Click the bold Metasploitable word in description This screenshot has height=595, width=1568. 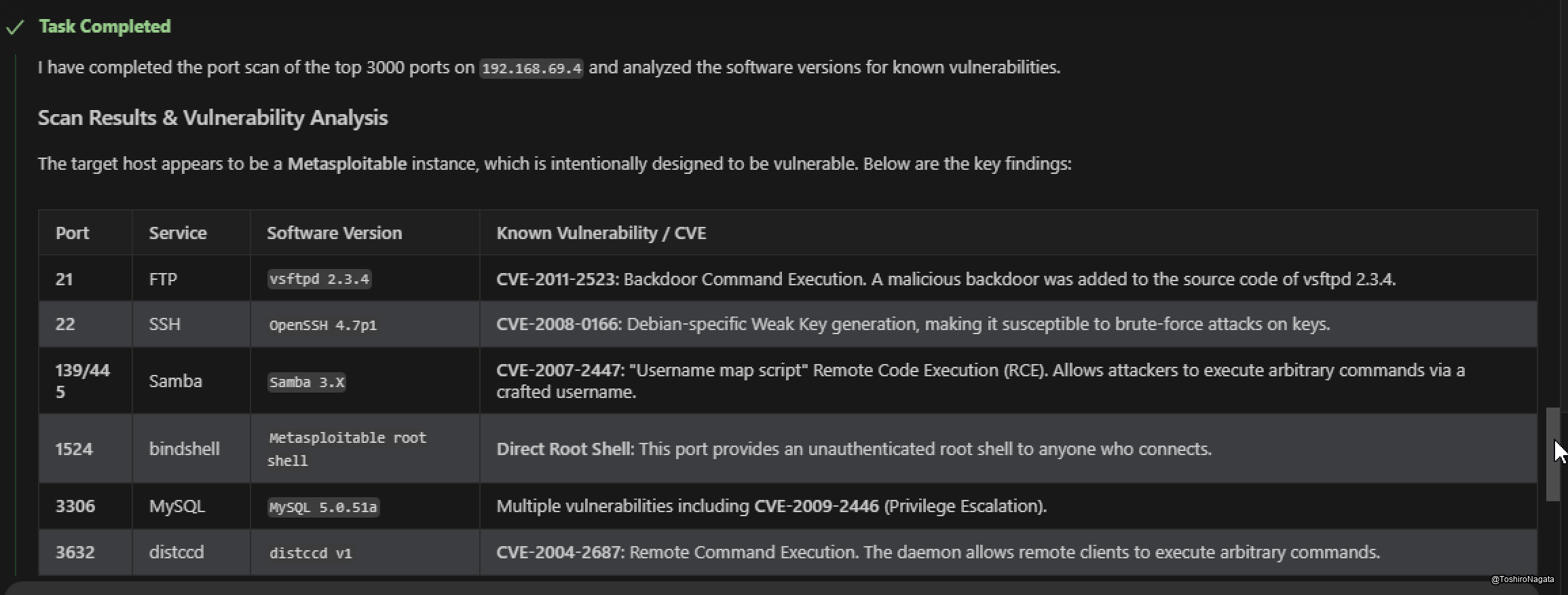coord(347,164)
